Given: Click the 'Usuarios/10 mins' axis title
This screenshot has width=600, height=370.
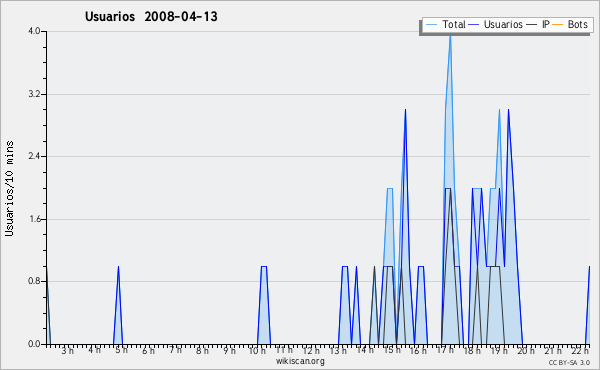Looking at the screenshot, I should (9, 188).
